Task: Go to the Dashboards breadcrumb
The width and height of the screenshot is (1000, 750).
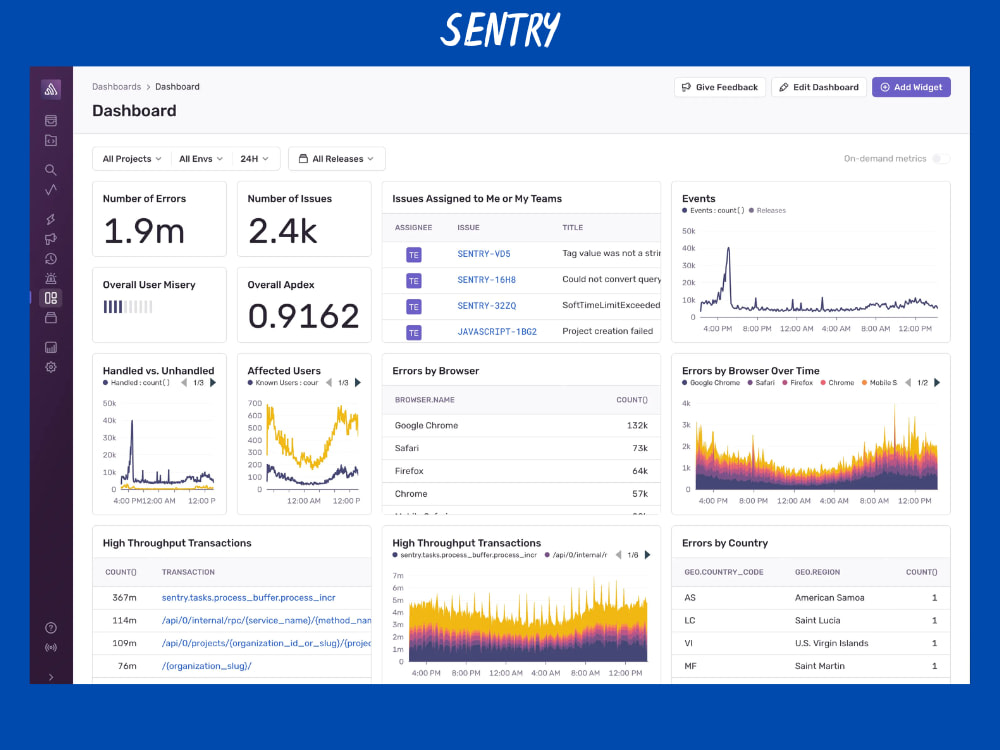Action: (x=116, y=87)
